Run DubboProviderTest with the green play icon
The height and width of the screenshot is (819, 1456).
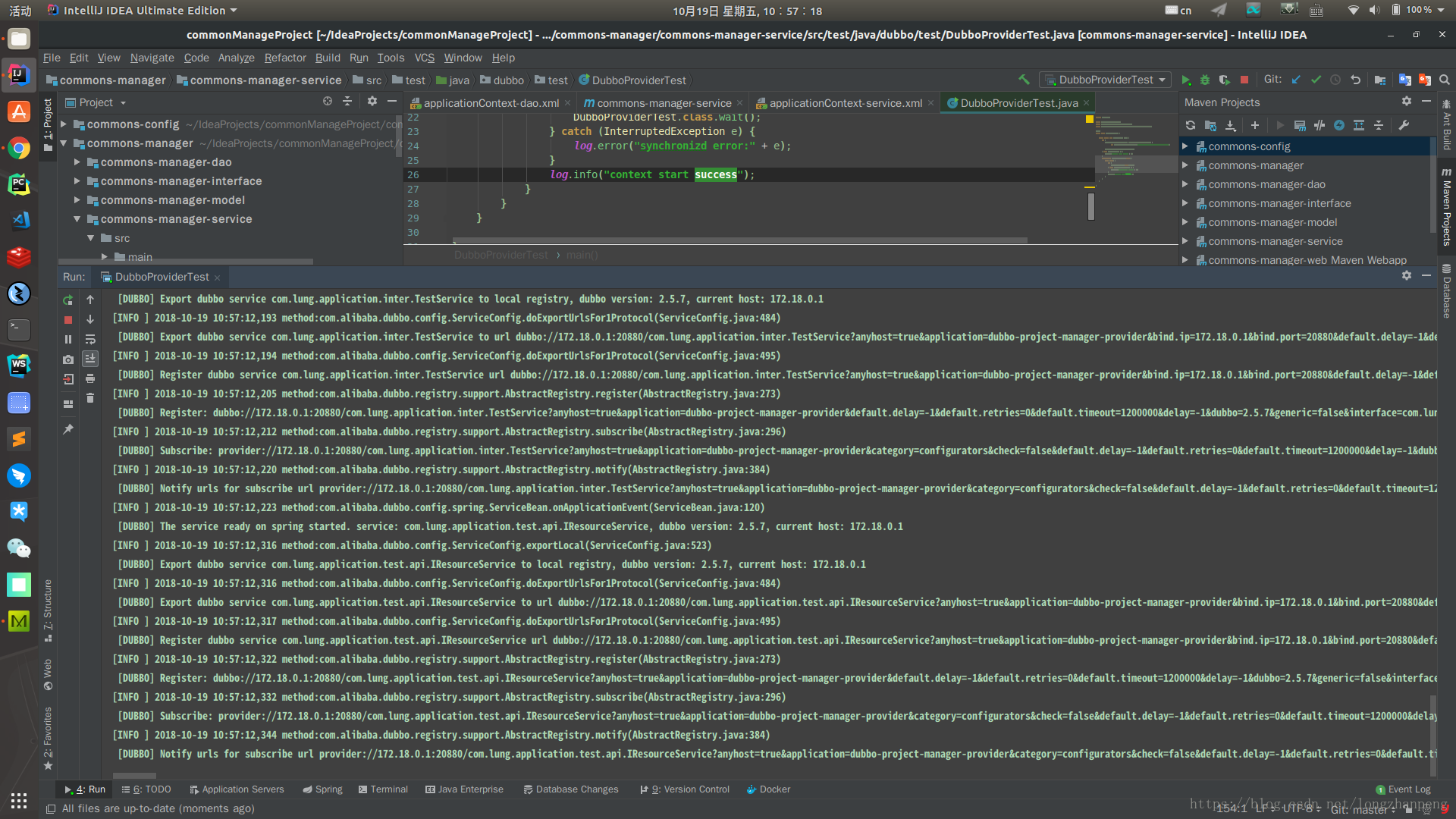coord(1186,80)
